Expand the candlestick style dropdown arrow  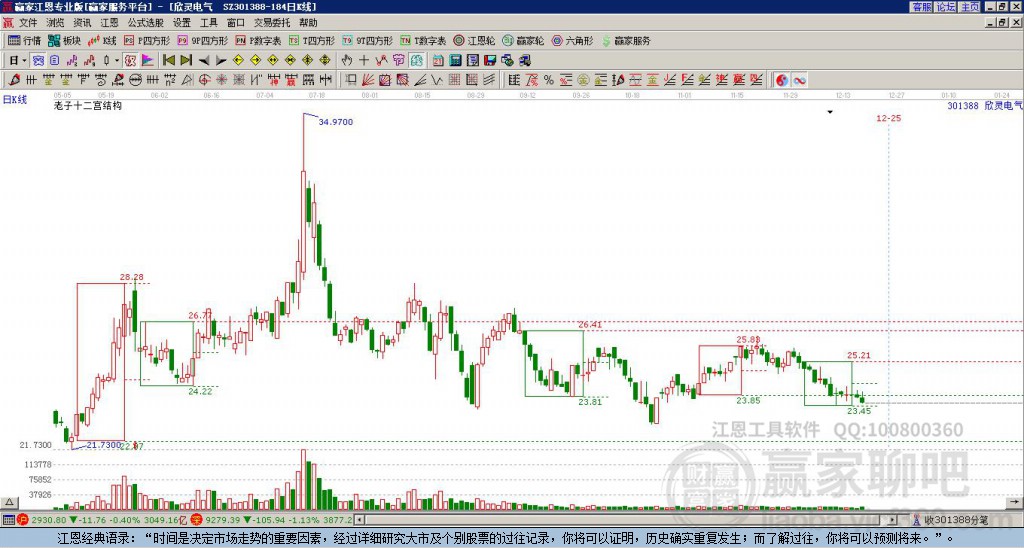click(x=117, y=60)
